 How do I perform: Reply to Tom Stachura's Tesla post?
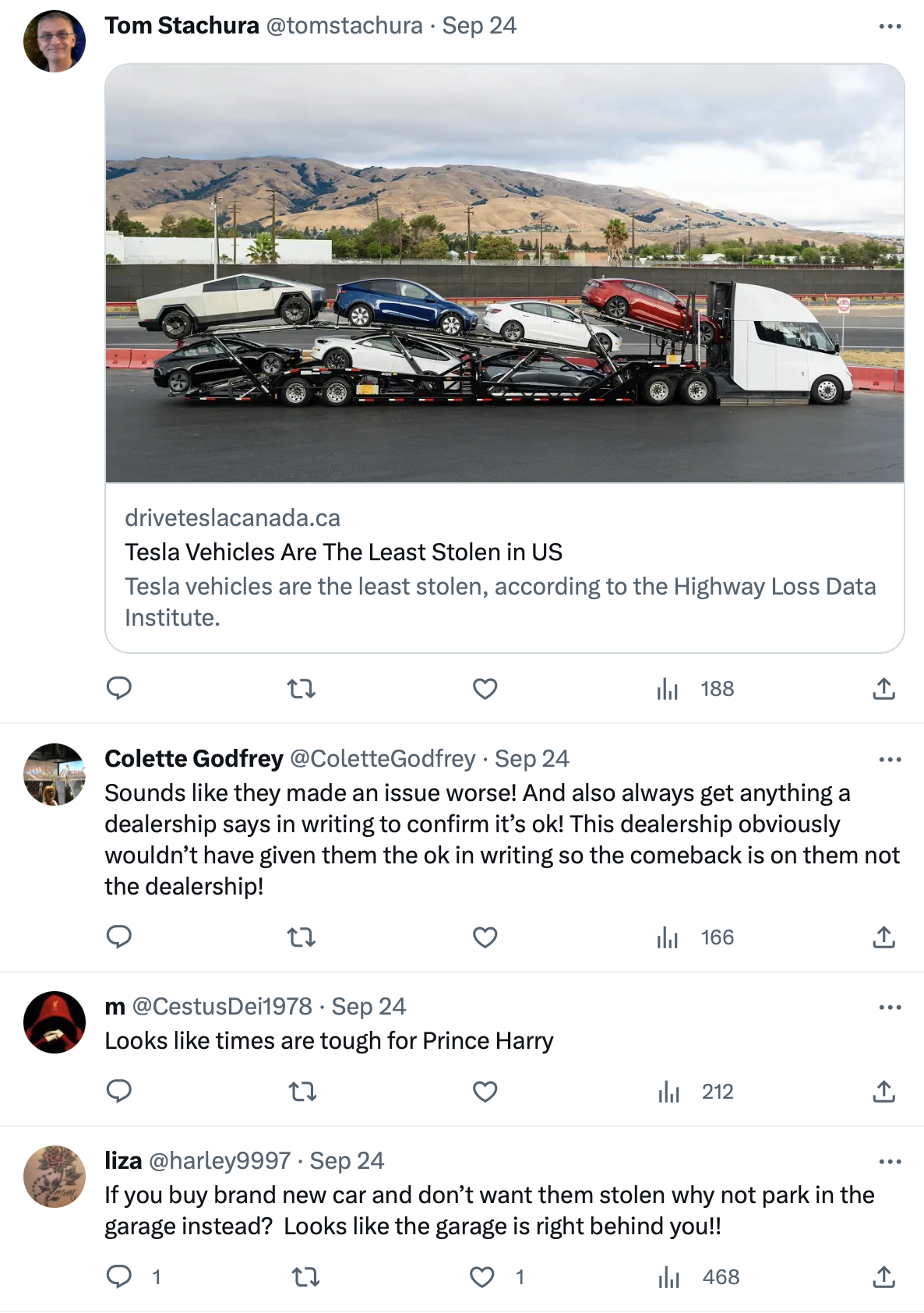tap(118, 689)
